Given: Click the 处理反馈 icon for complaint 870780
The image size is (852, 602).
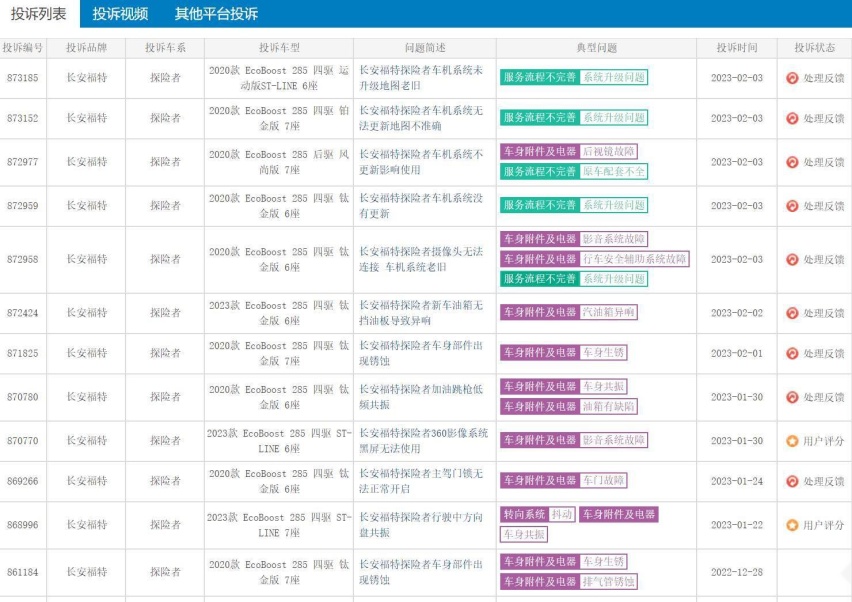Looking at the screenshot, I should pos(792,398).
